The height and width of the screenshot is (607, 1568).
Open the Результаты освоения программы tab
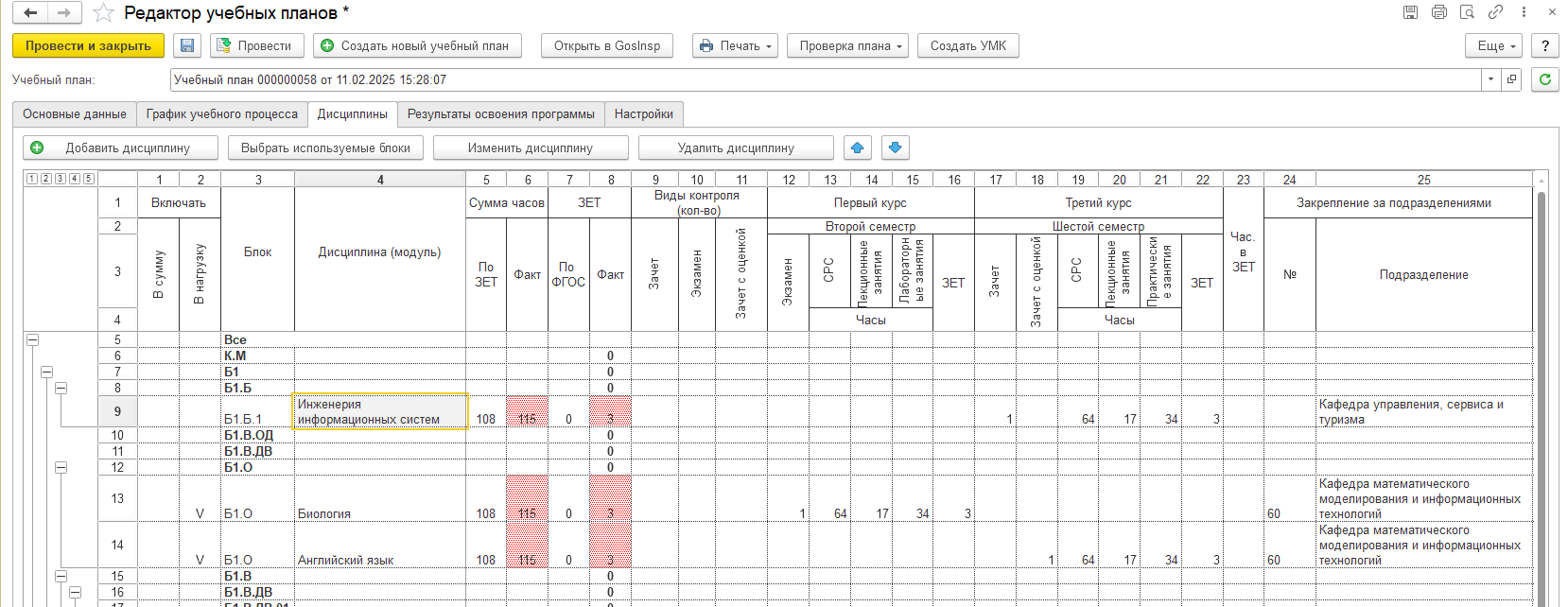coord(500,114)
